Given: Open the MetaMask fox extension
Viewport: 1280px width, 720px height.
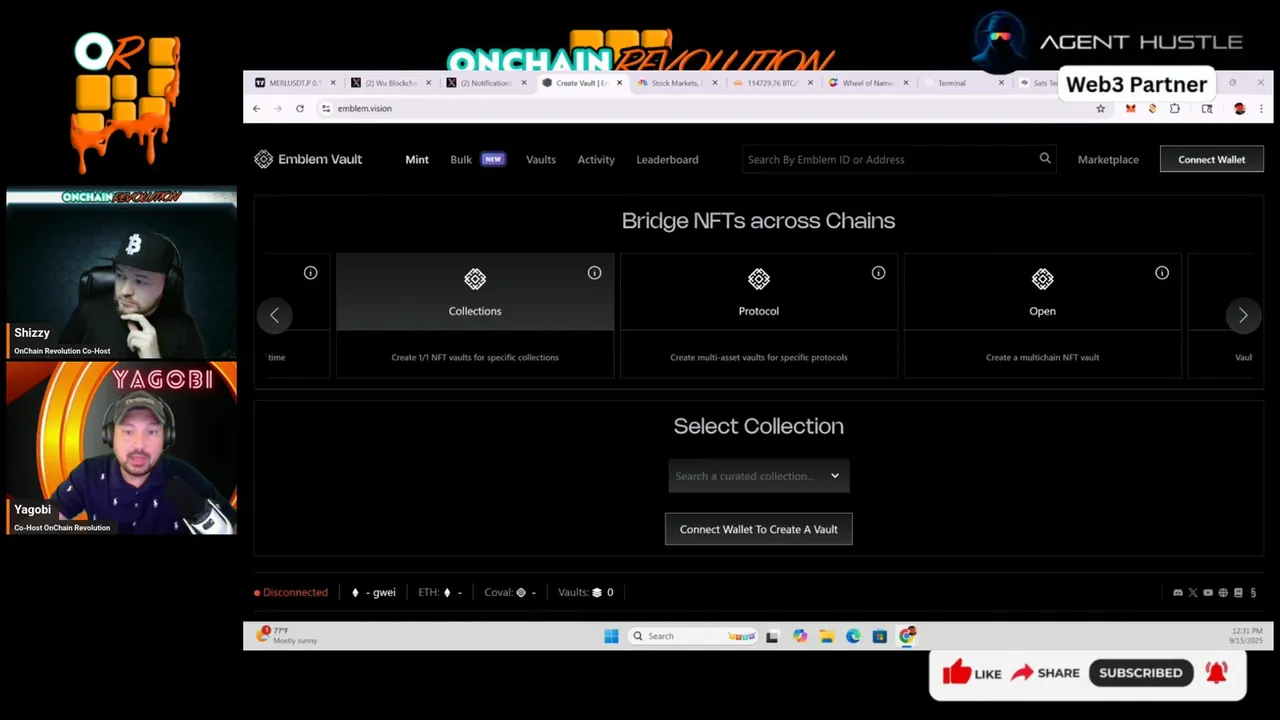Looking at the screenshot, I should tap(1131, 108).
